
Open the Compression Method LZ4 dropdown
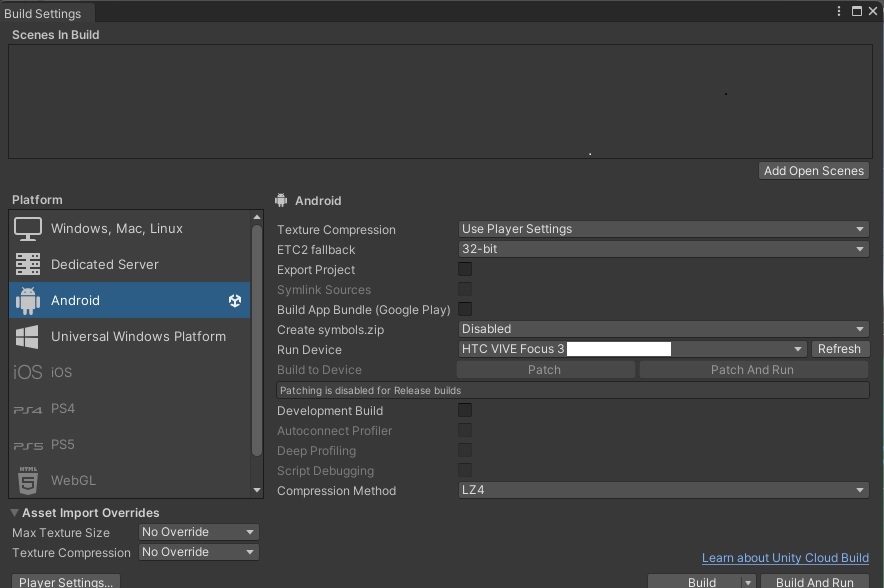point(663,490)
